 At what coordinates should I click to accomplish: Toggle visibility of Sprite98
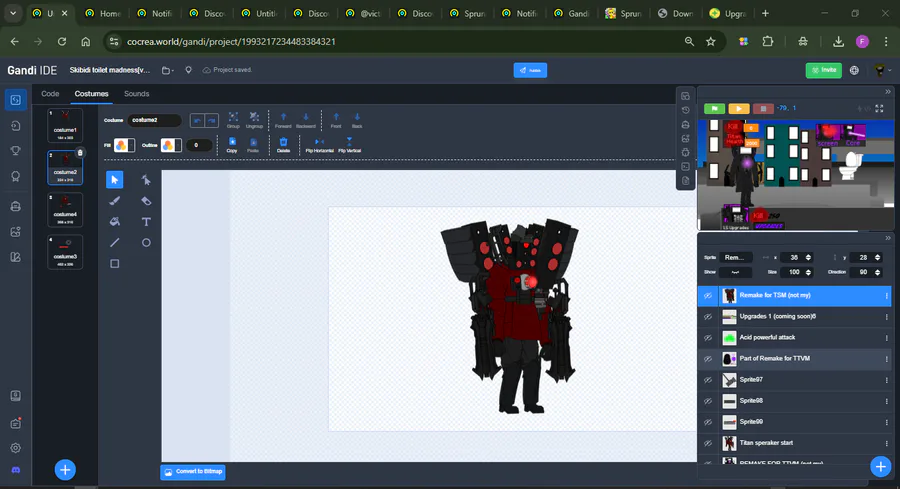[708, 401]
